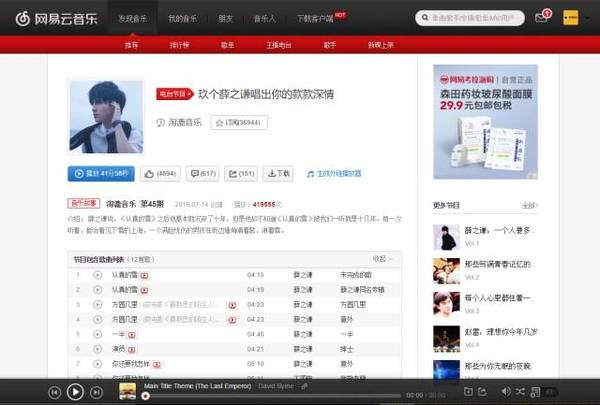
Task: Open the 音乐人 top navigation tab
Action: coord(264,18)
